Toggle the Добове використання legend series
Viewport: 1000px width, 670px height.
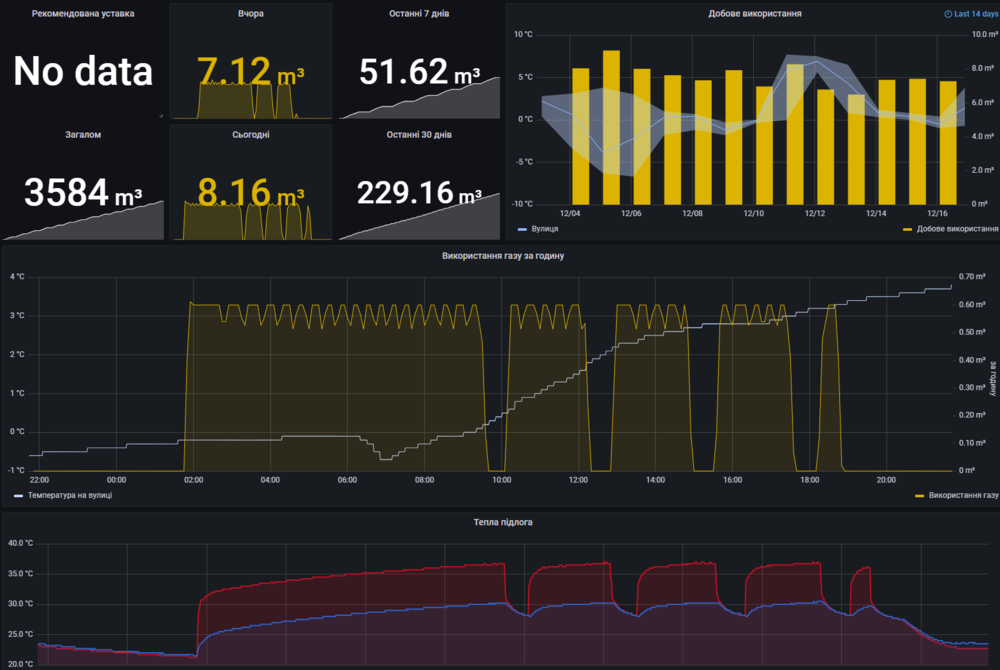coord(957,229)
